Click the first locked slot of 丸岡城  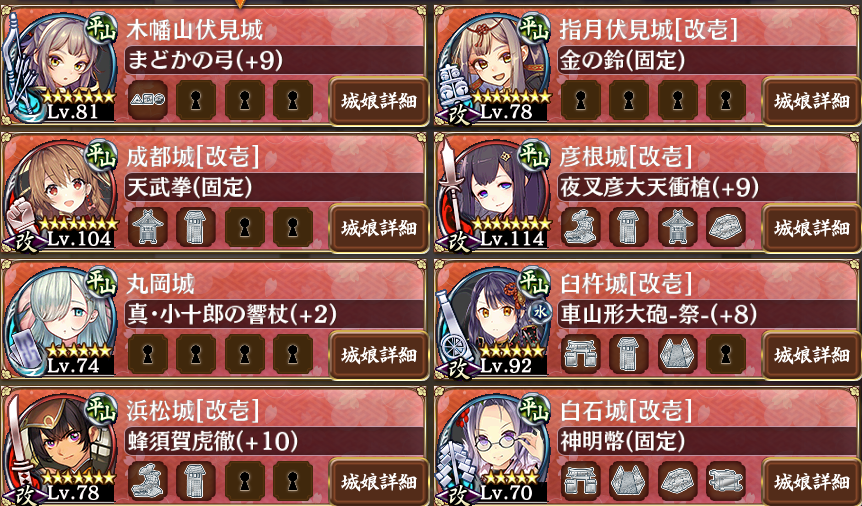[x=148, y=354]
